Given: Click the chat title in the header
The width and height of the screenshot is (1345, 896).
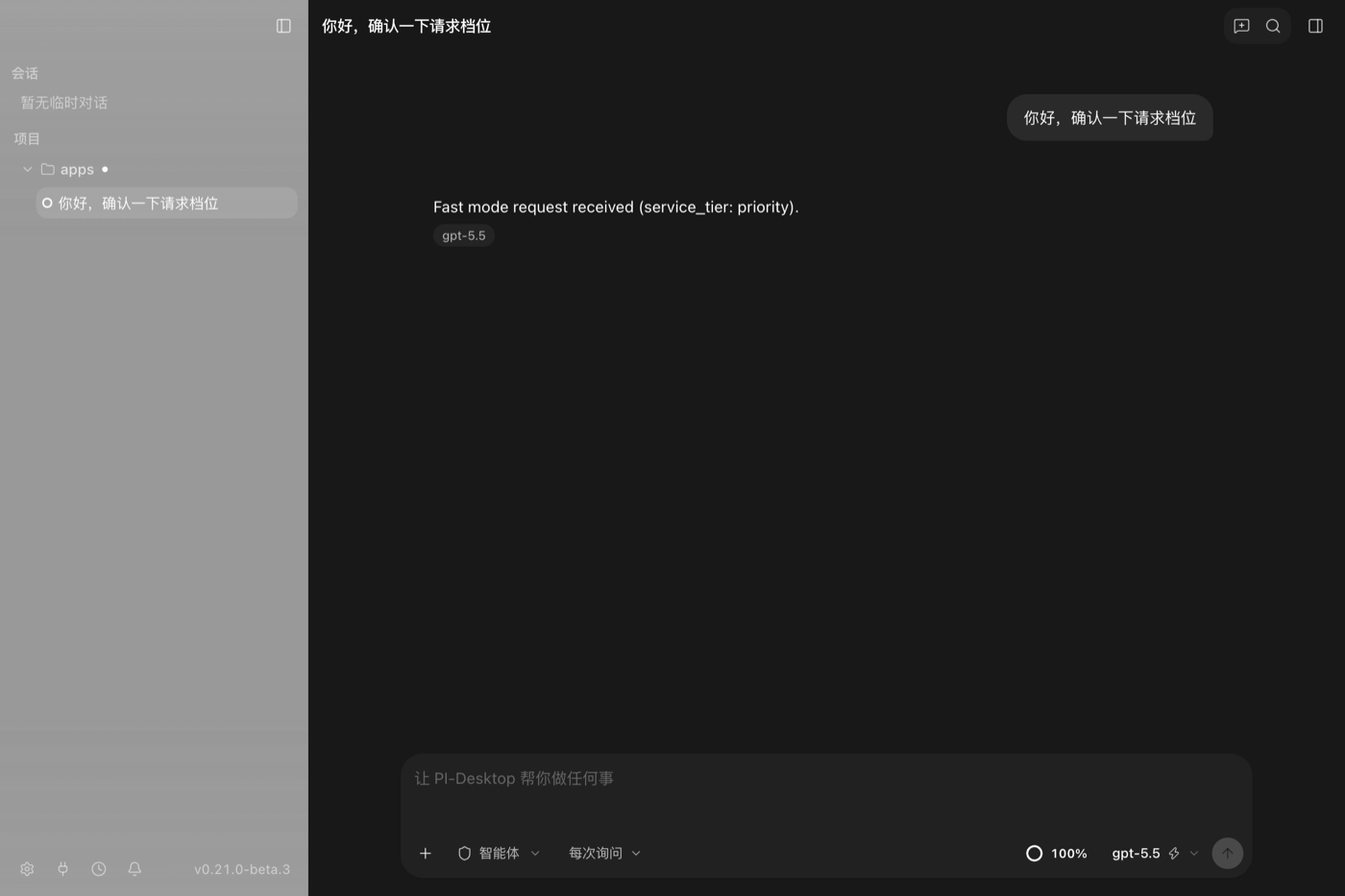Looking at the screenshot, I should [406, 26].
